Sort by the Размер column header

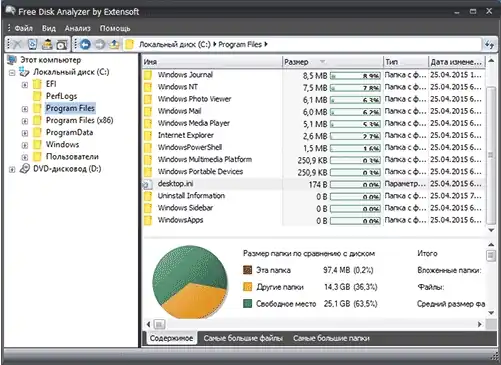point(333,62)
